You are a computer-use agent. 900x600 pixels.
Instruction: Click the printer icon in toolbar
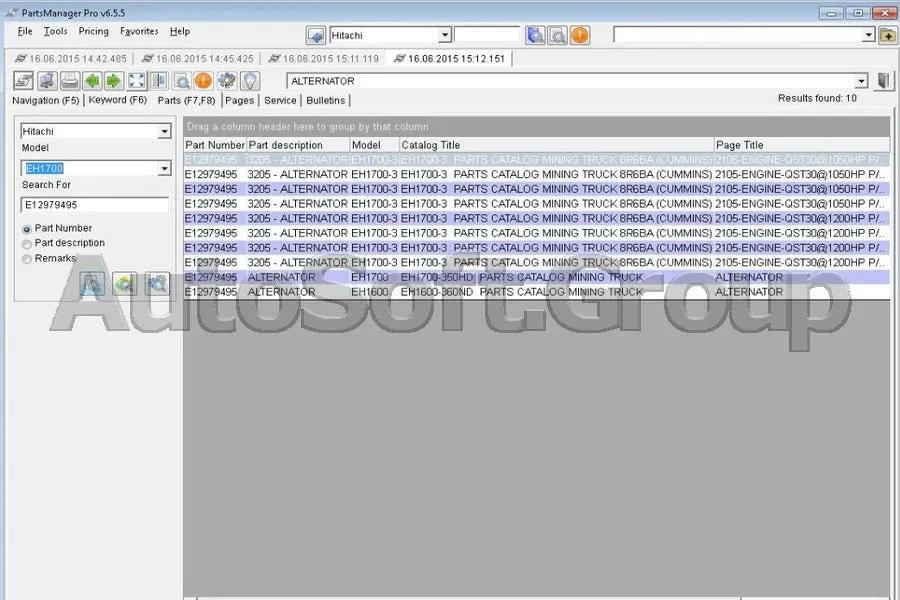[x=69, y=81]
